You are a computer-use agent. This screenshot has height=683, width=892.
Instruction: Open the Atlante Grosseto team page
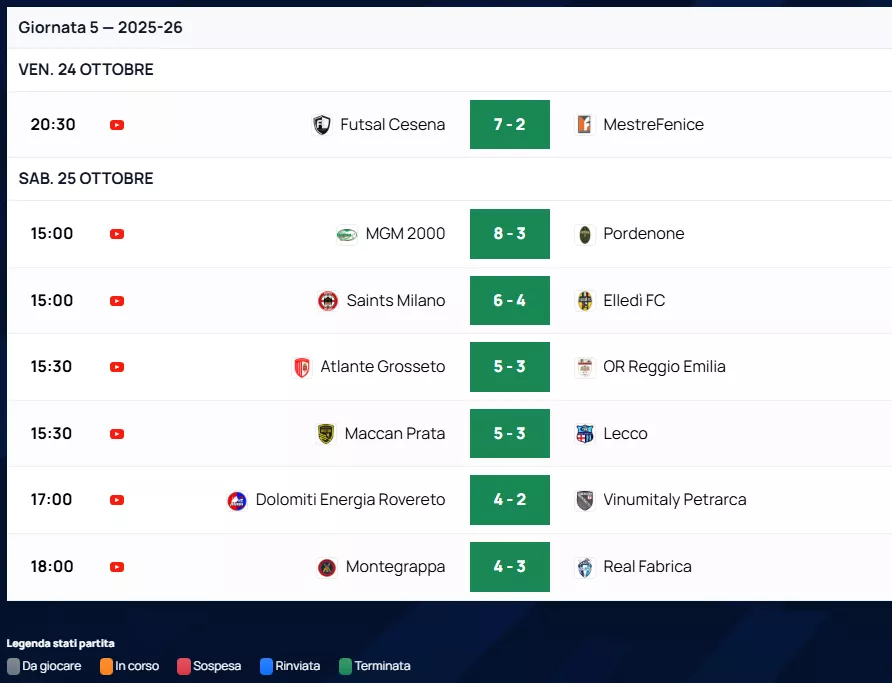[x=382, y=367]
